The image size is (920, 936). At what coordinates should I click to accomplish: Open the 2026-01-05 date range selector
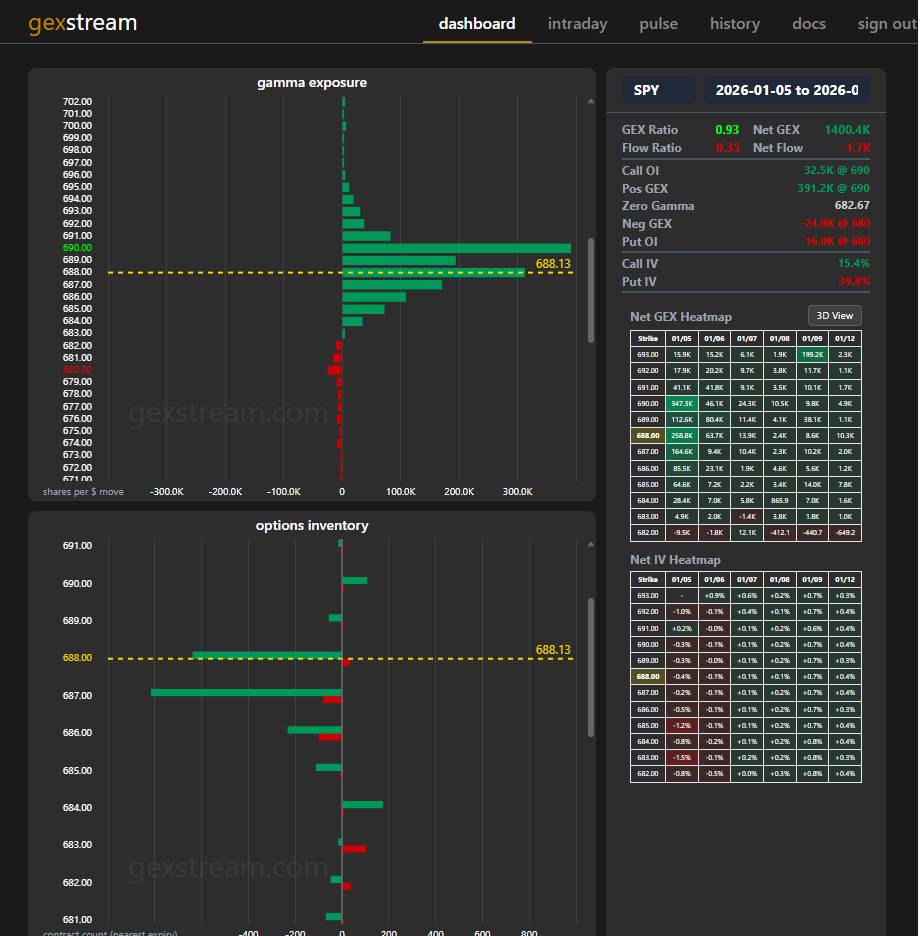click(x=786, y=90)
